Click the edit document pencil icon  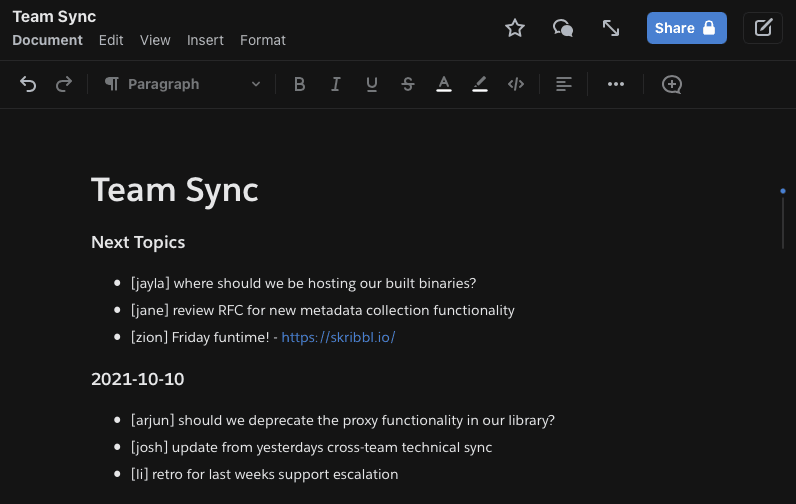click(763, 28)
